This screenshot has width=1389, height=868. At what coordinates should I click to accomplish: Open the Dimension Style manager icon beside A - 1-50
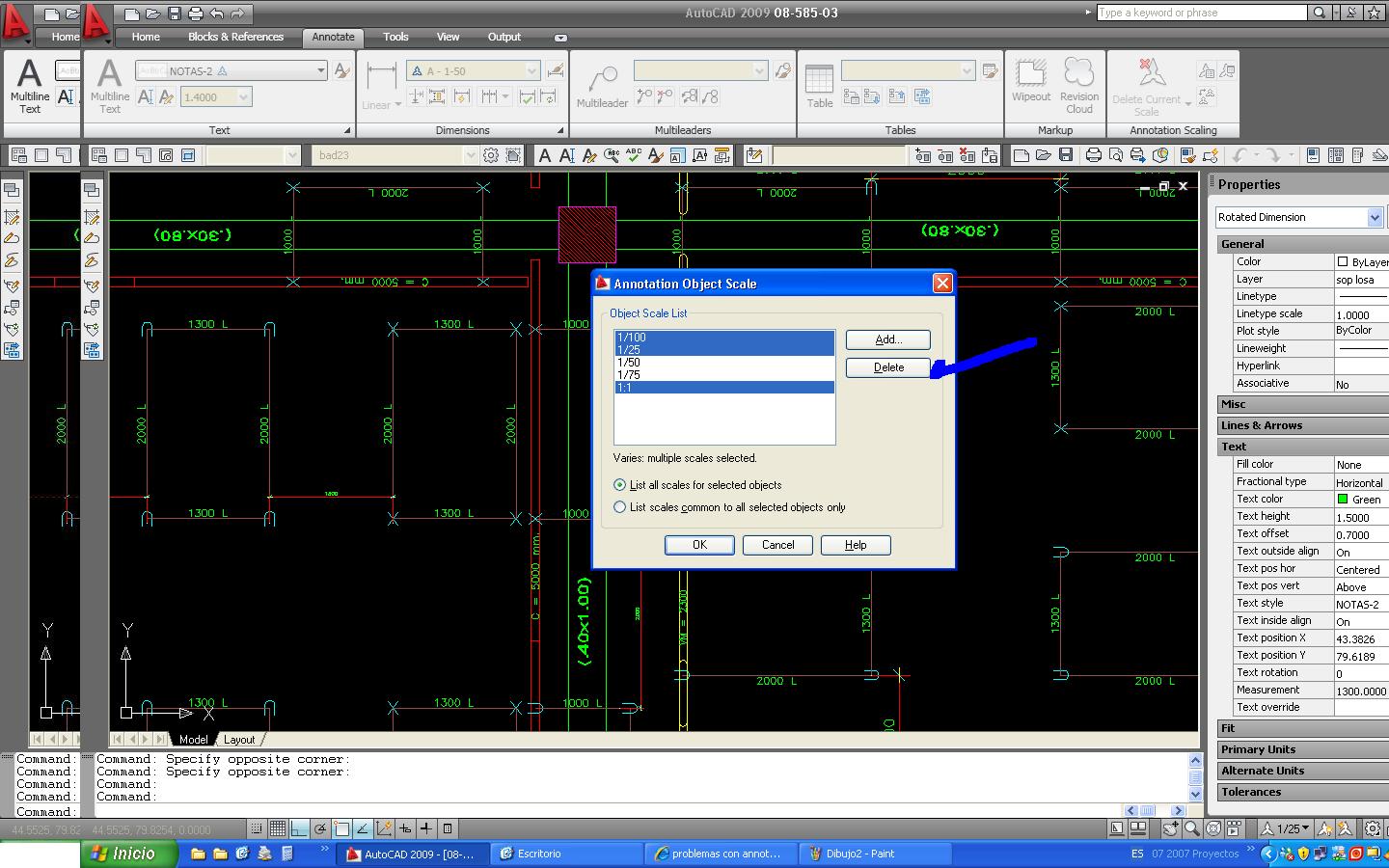coord(555,70)
